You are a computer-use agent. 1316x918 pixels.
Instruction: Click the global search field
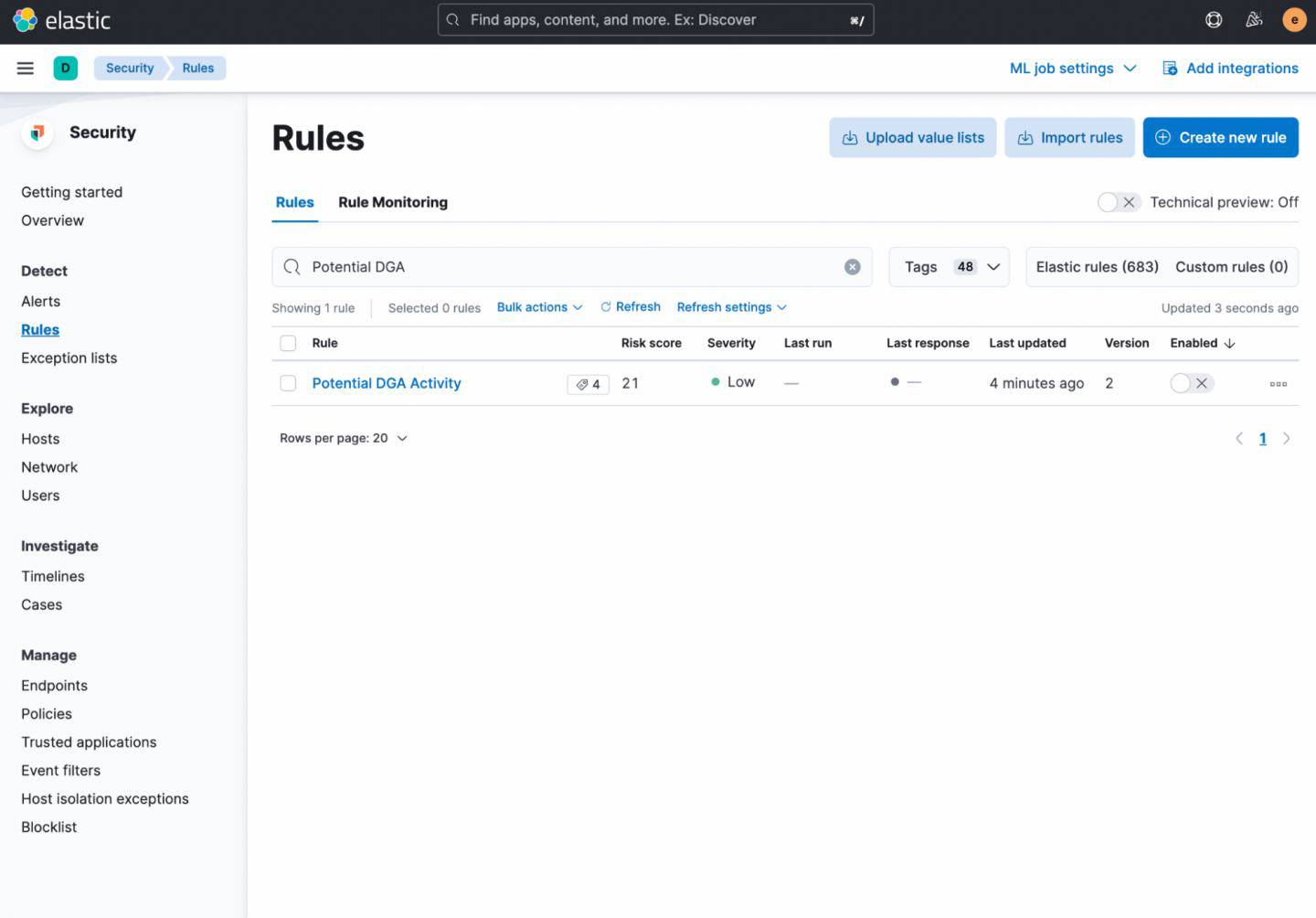pyautogui.click(x=655, y=20)
